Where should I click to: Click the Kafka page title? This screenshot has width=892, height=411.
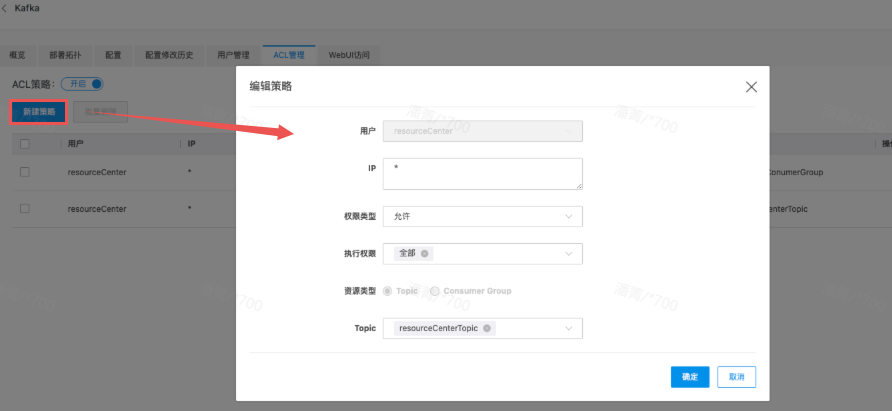click(x=27, y=9)
